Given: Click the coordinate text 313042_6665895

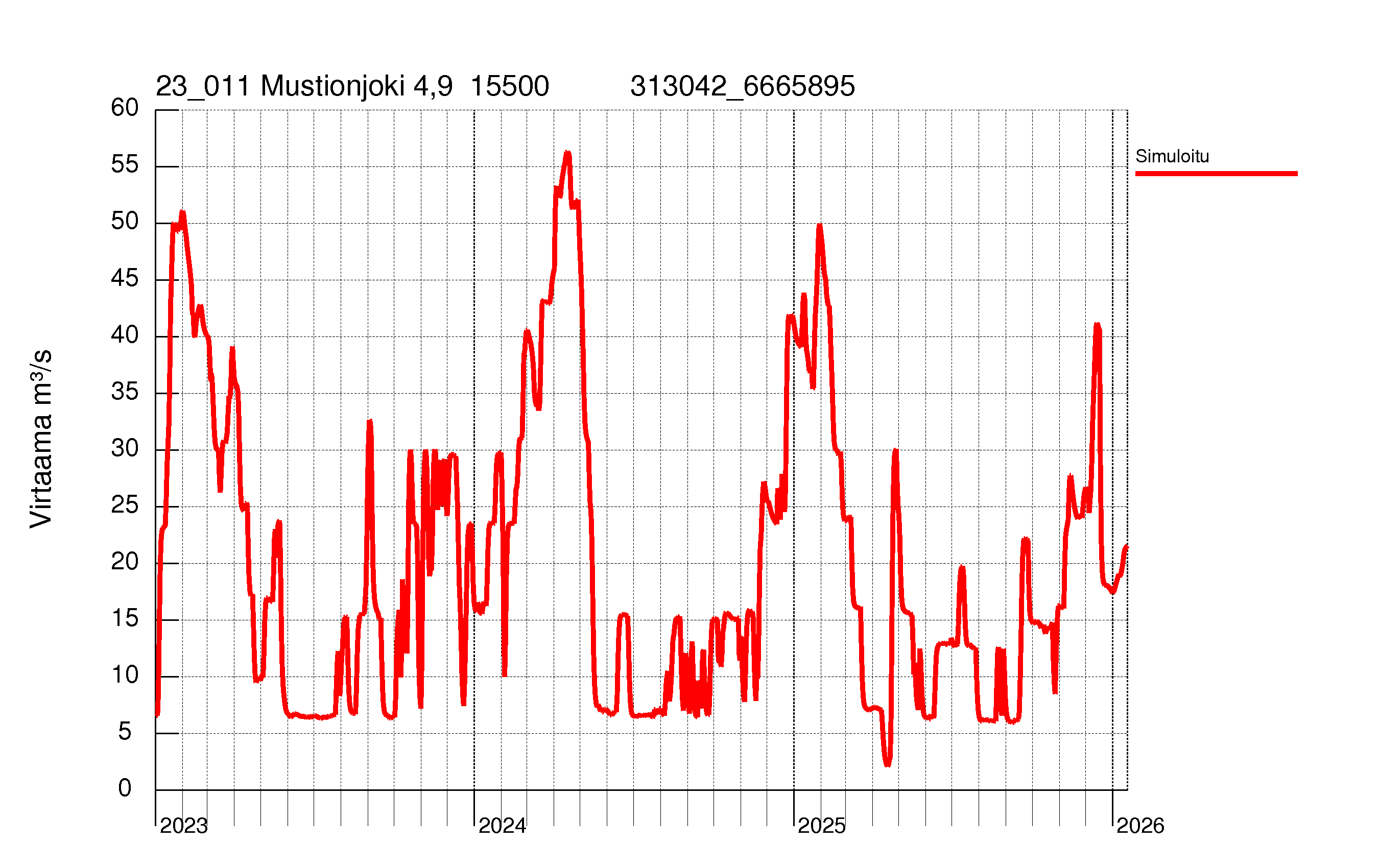Looking at the screenshot, I should tap(742, 86).
